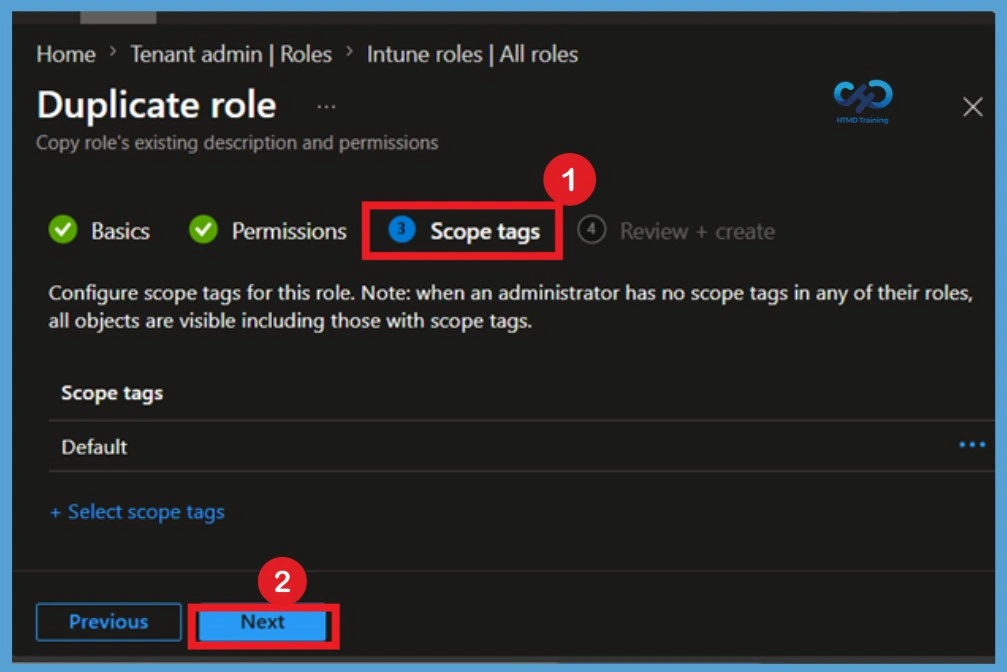This screenshot has height=672, width=1007.
Task: Click the Previous button
Action: click(x=109, y=622)
